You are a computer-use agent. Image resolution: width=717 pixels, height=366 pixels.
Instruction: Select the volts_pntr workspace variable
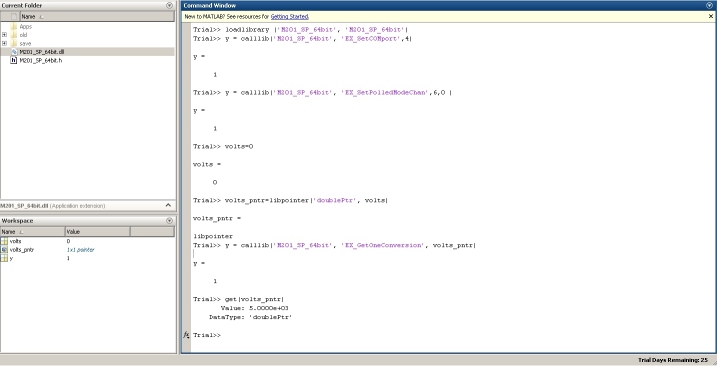87,250
